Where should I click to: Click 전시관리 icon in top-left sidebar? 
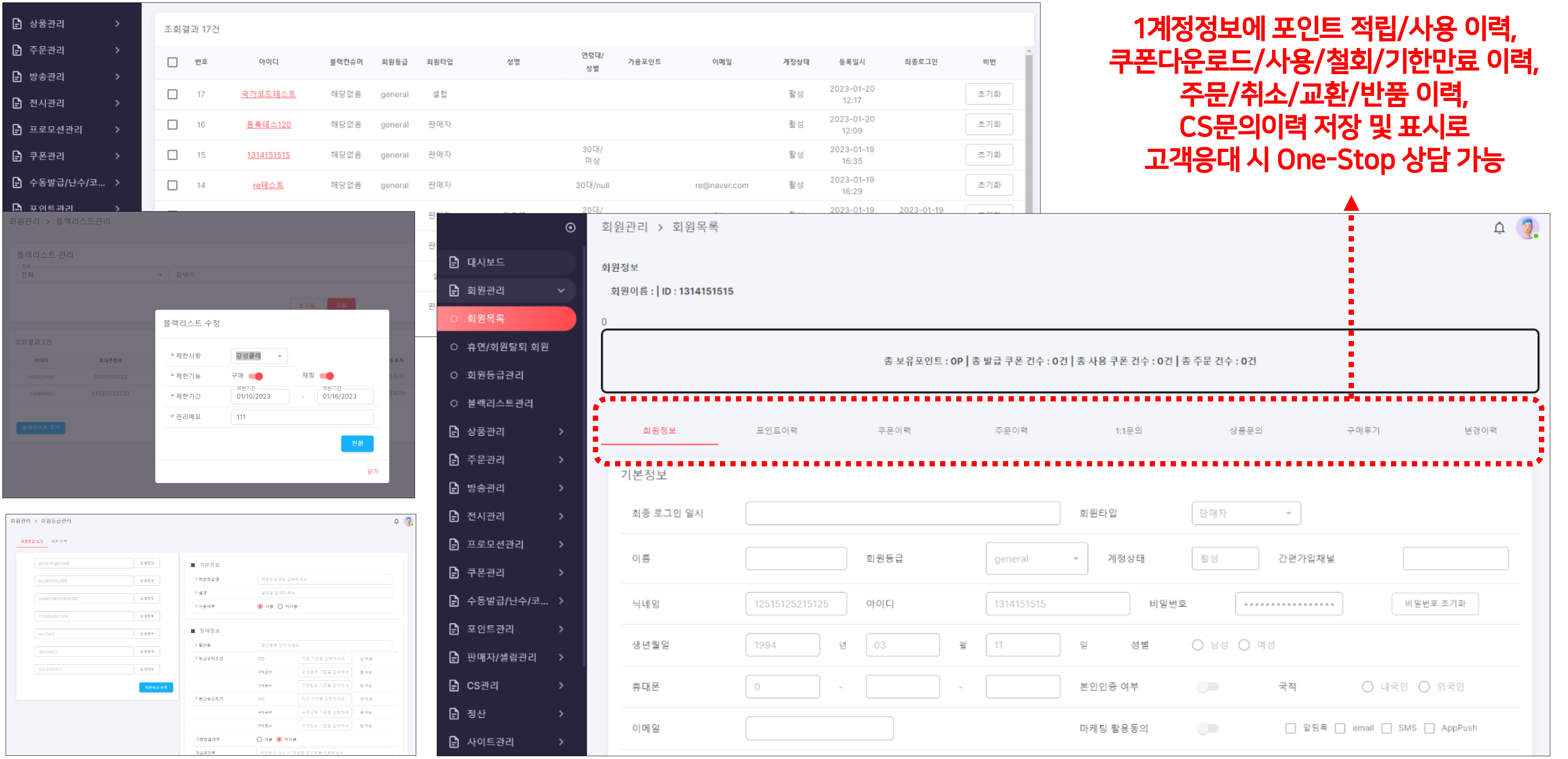click(x=17, y=103)
